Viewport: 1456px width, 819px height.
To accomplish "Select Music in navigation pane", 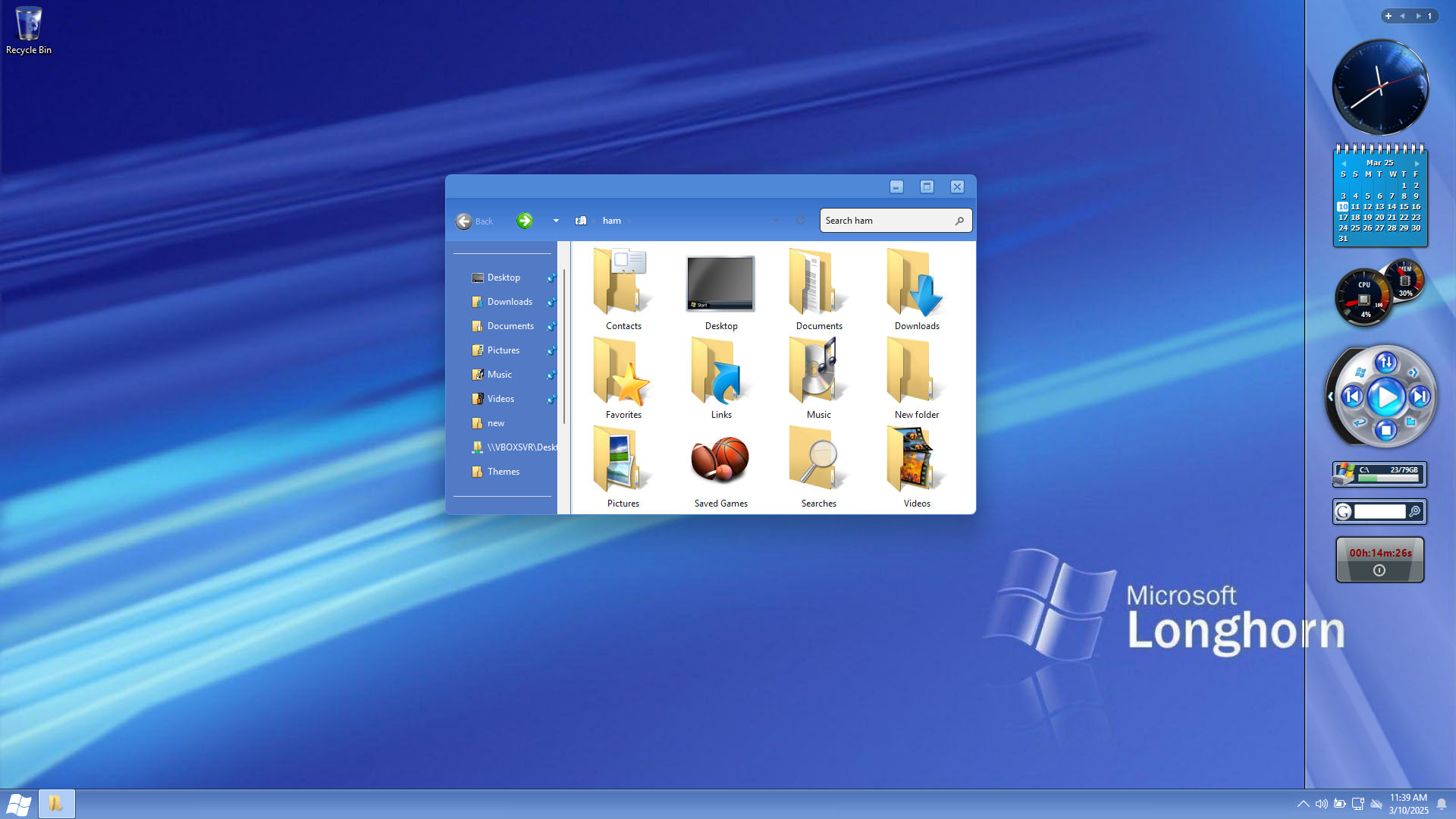I will click(499, 375).
